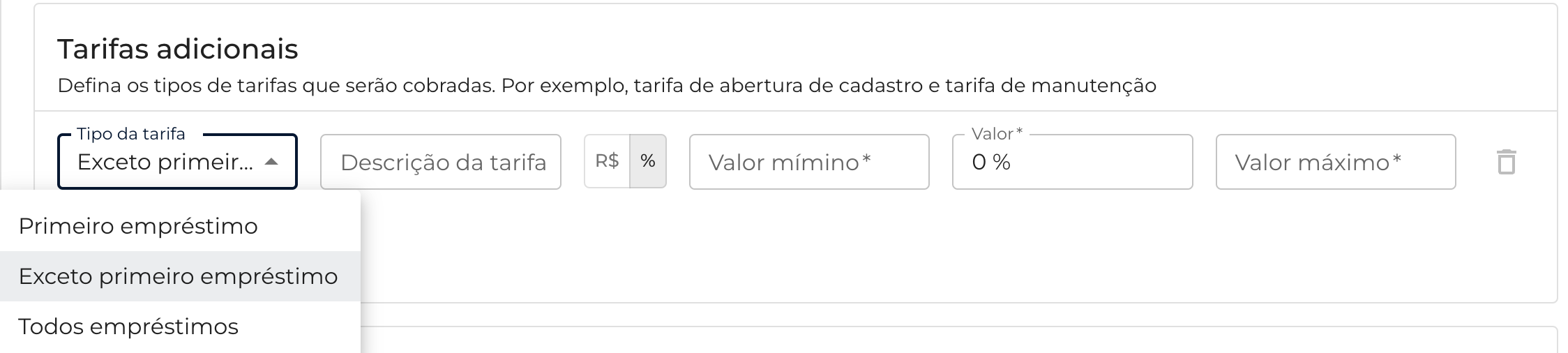The image size is (1568, 353).
Task: Click the partially visible panel below the card
Action: (907, 340)
